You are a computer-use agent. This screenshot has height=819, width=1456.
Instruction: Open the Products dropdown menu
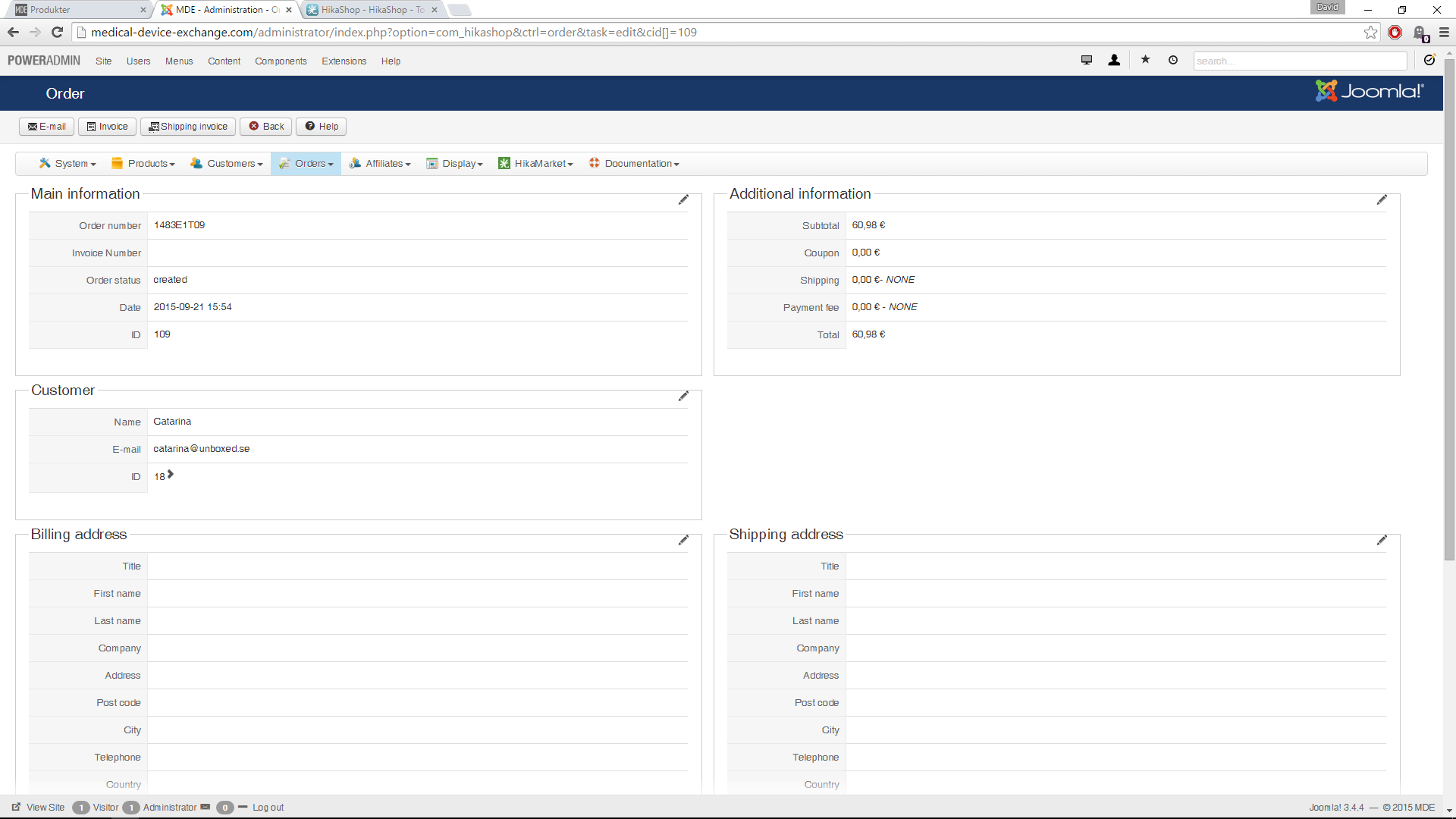pyautogui.click(x=143, y=164)
